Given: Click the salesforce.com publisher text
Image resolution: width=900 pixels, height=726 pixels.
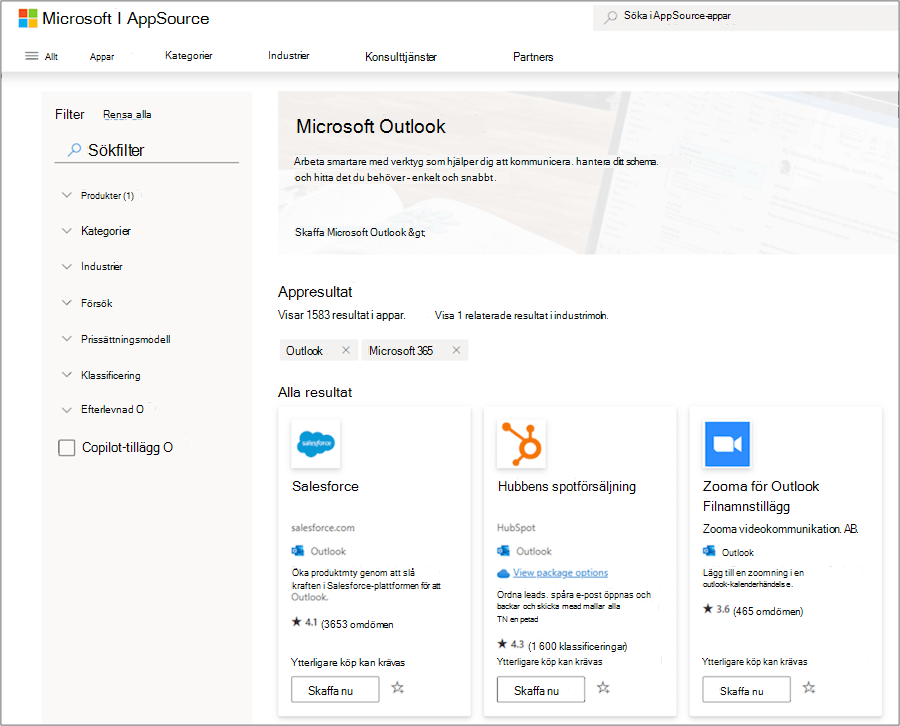Looking at the screenshot, I should 323,527.
